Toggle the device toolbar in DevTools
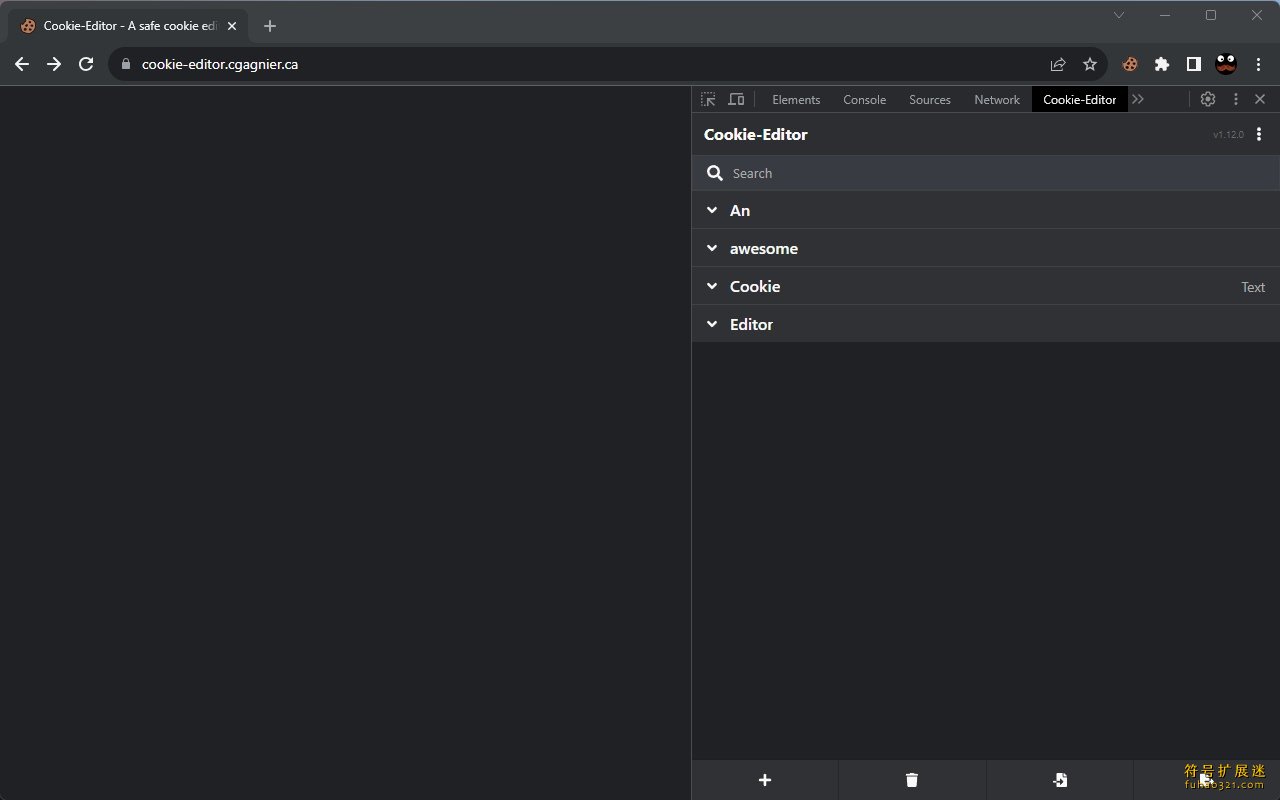 736,99
